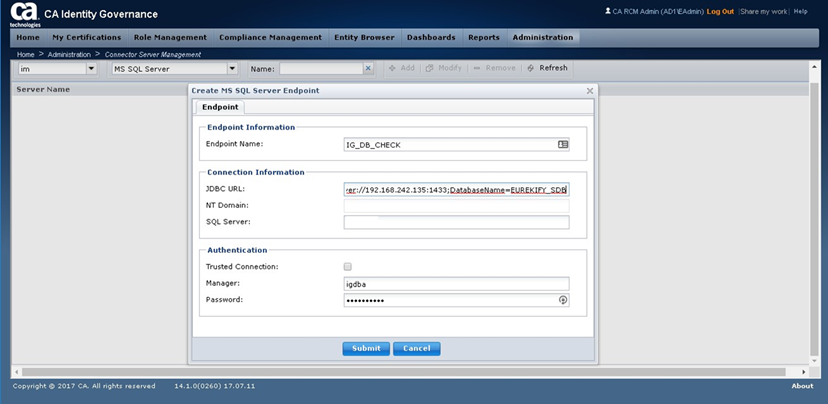
Task: Click the Server Name column header
Action: (x=43, y=89)
